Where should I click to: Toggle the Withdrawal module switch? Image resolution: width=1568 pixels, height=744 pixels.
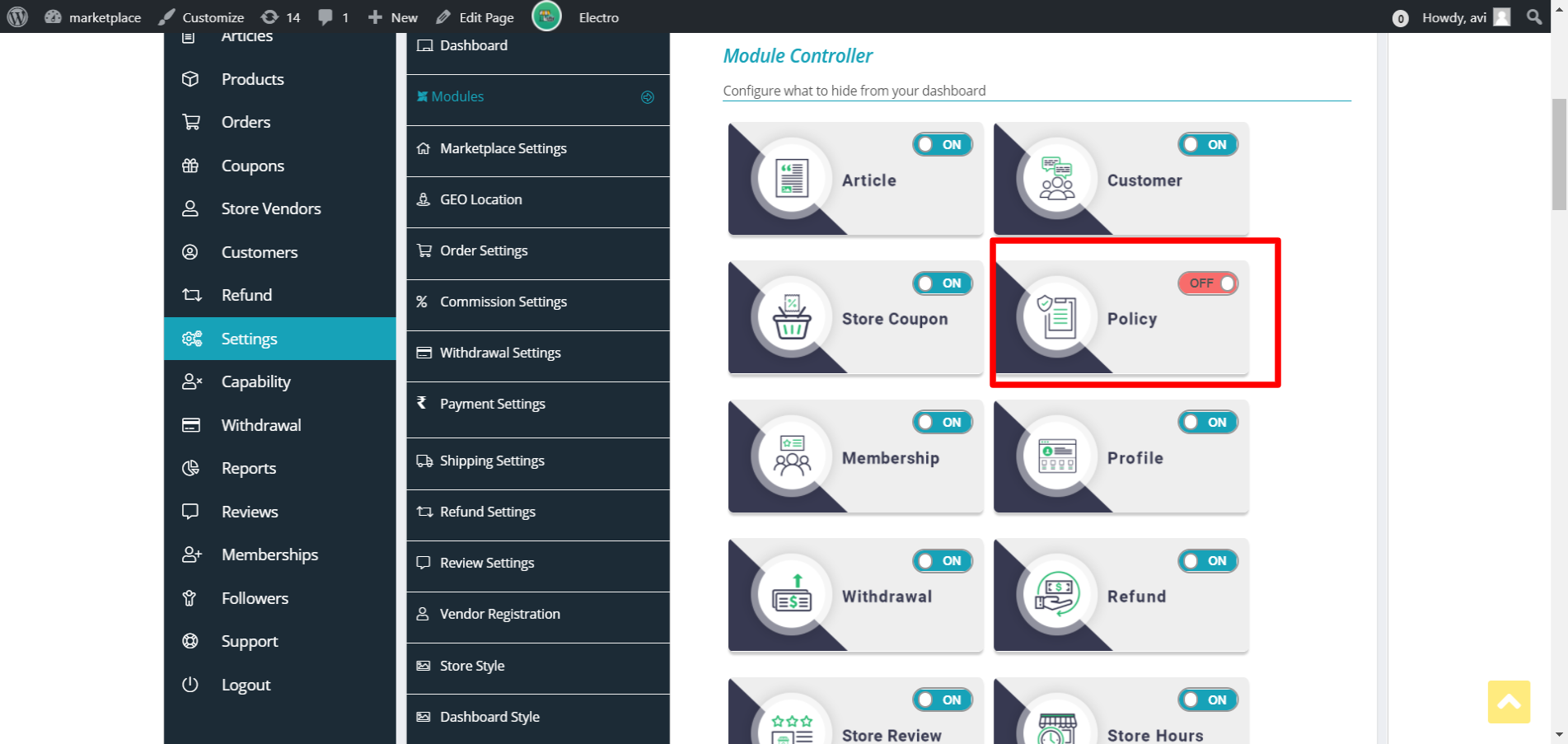943,561
